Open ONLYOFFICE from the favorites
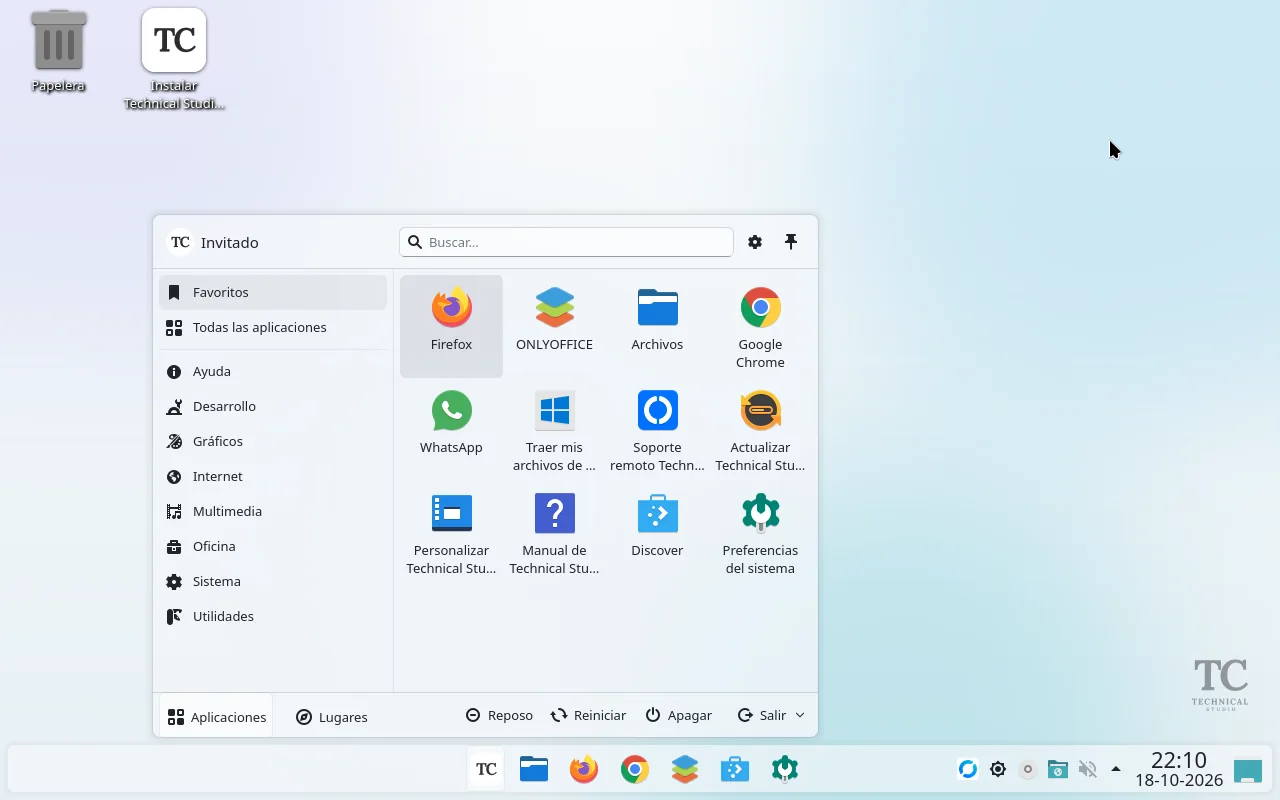The image size is (1280, 800). coord(554,326)
